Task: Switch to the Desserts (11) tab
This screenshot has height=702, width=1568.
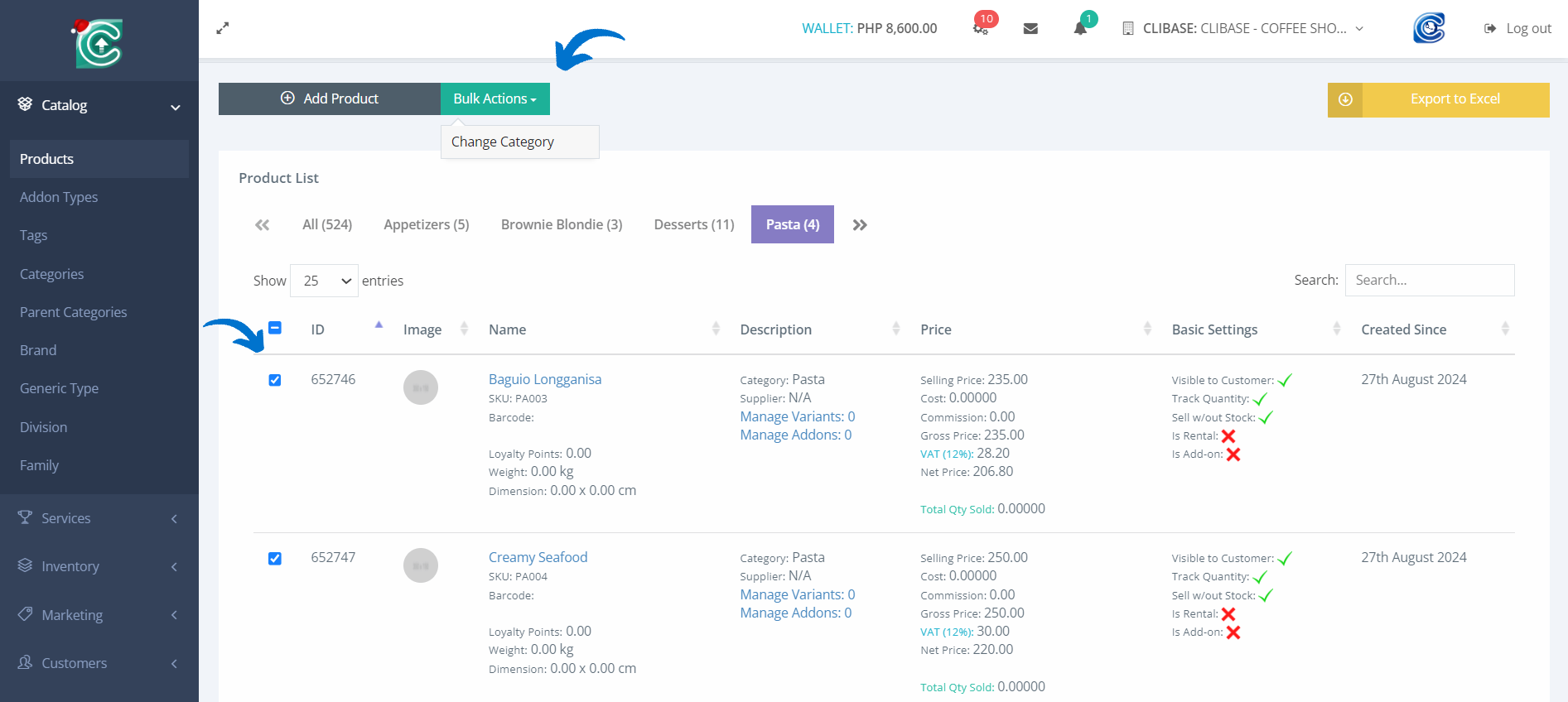Action: (x=693, y=224)
